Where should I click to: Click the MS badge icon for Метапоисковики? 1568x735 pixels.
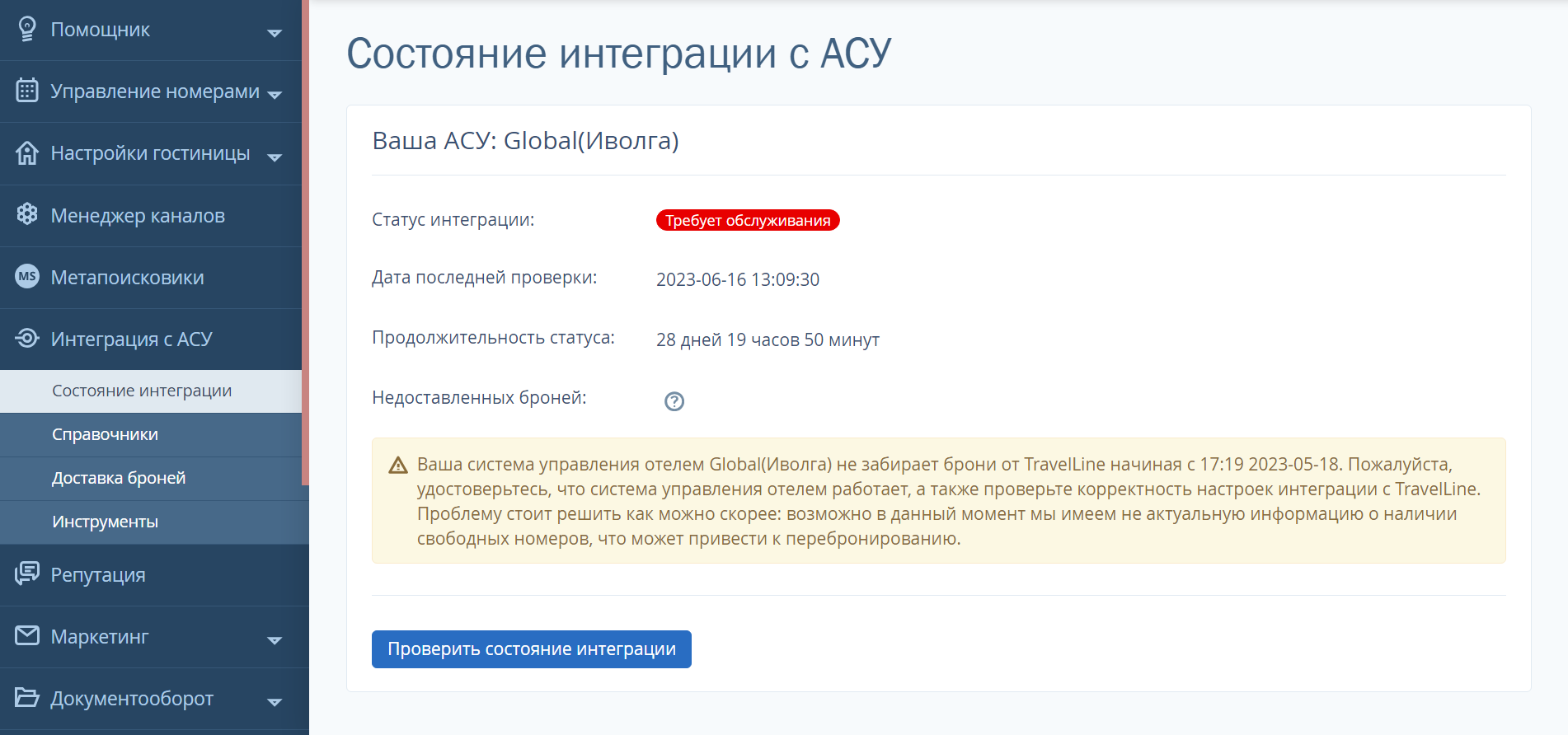pyautogui.click(x=27, y=276)
